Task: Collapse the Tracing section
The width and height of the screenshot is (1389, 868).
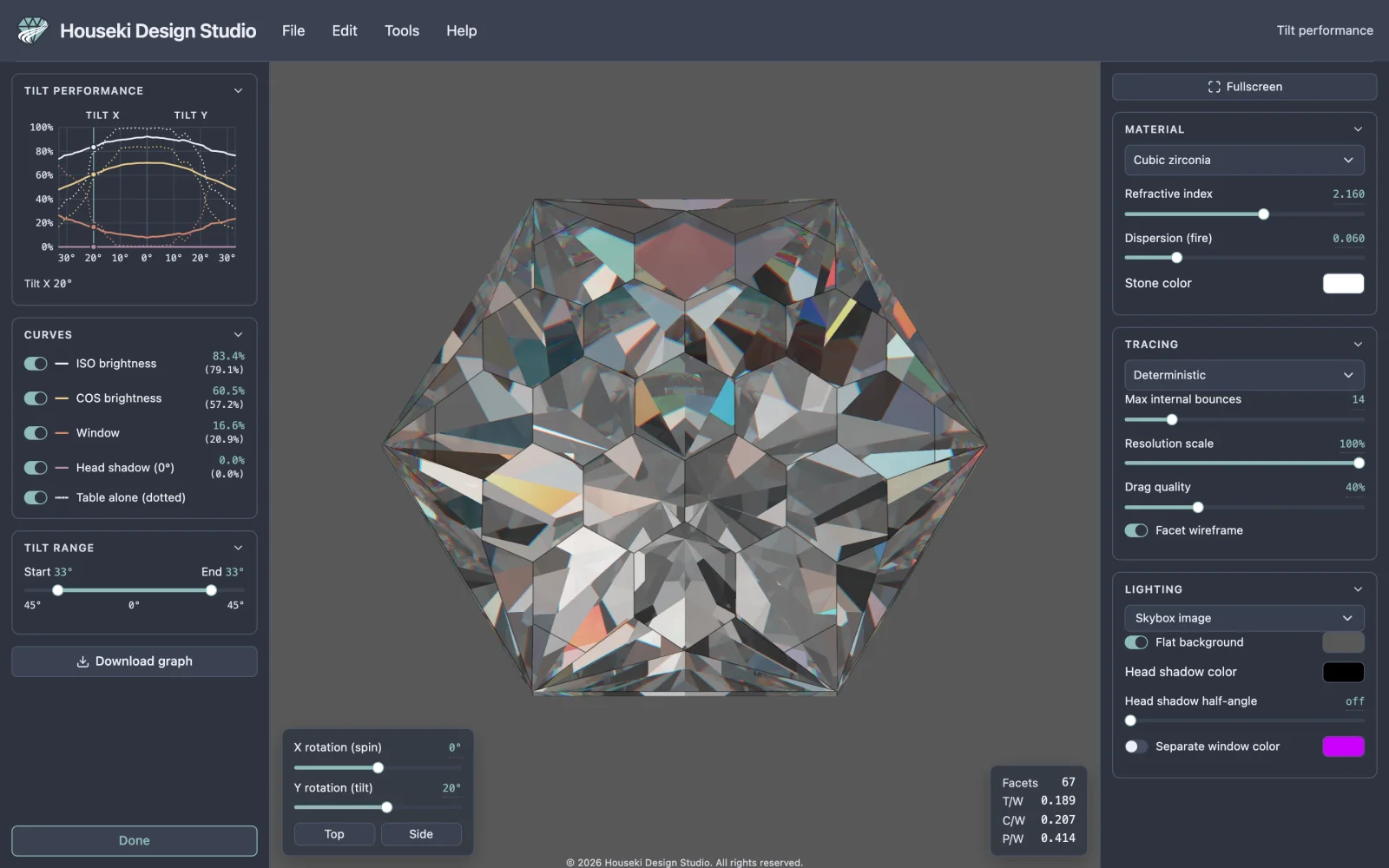Action: 1358,345
